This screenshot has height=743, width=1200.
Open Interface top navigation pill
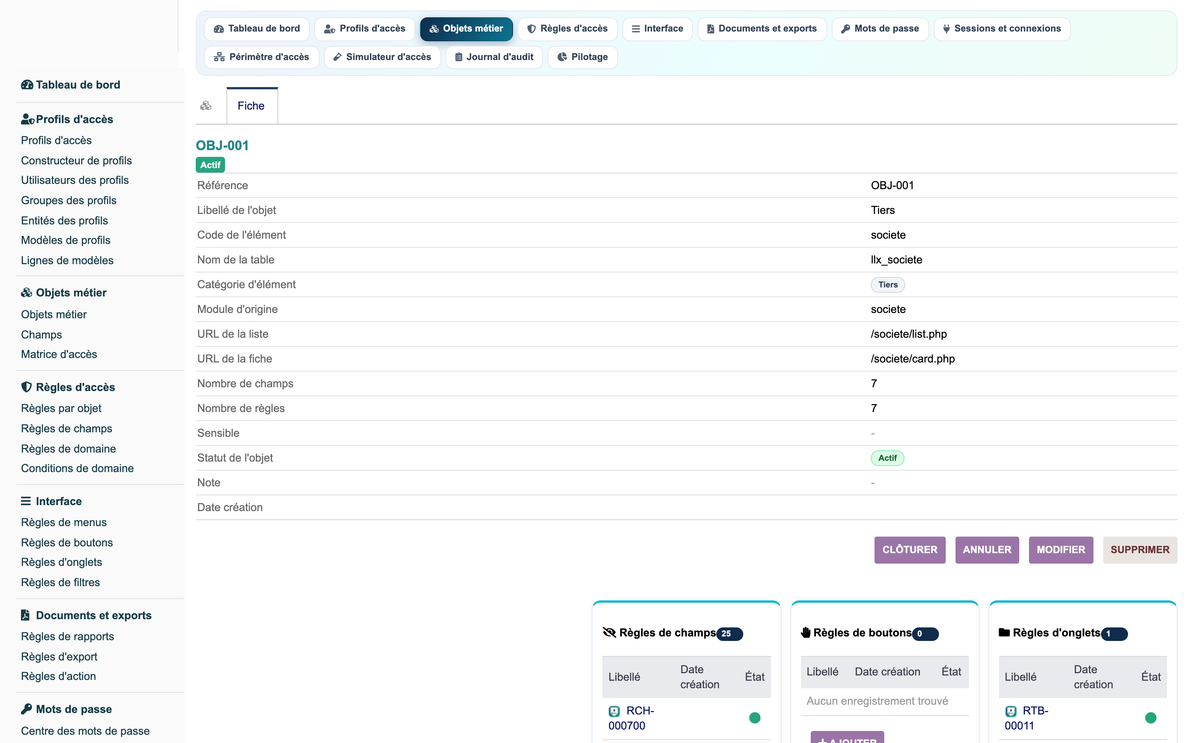click(657, 29)
